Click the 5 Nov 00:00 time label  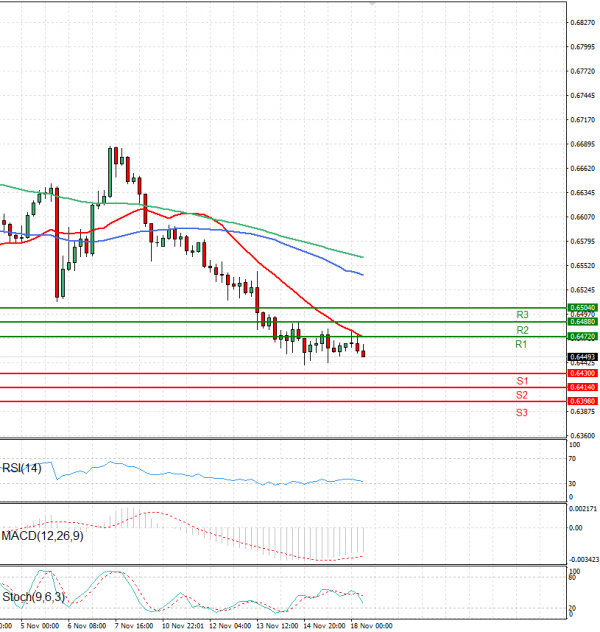pyautogui.click(x=40, y=626)
